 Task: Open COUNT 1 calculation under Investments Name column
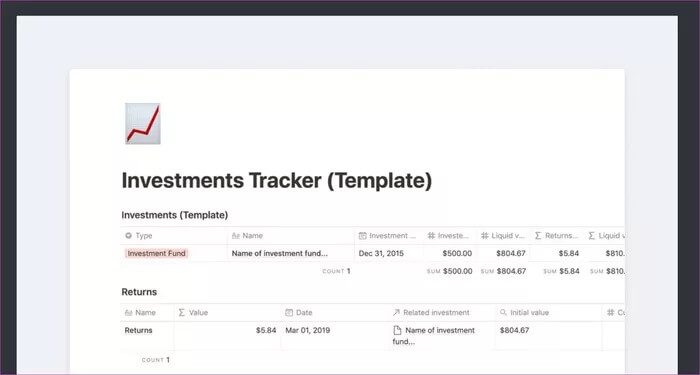coord(337,271)
